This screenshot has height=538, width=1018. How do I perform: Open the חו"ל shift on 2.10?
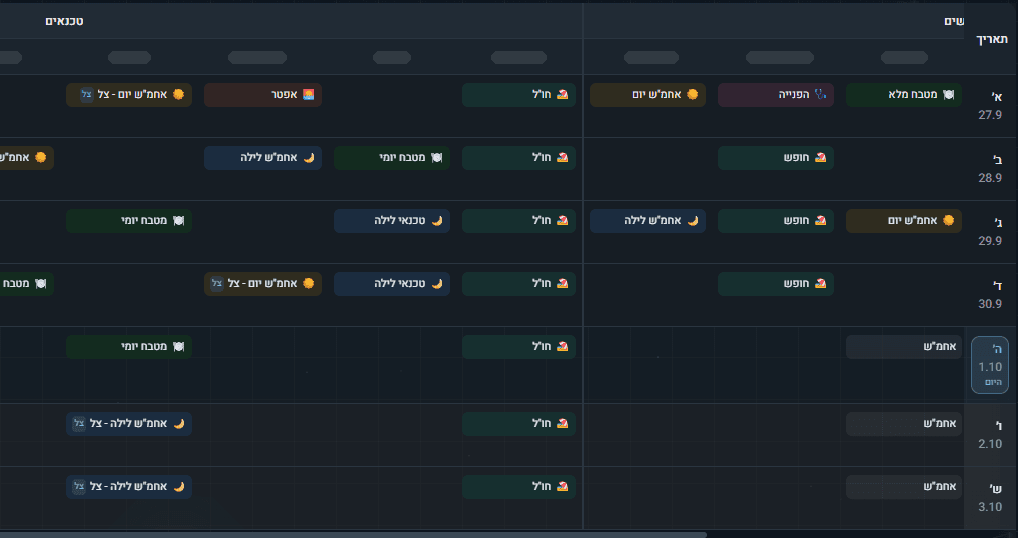[519, 424]
